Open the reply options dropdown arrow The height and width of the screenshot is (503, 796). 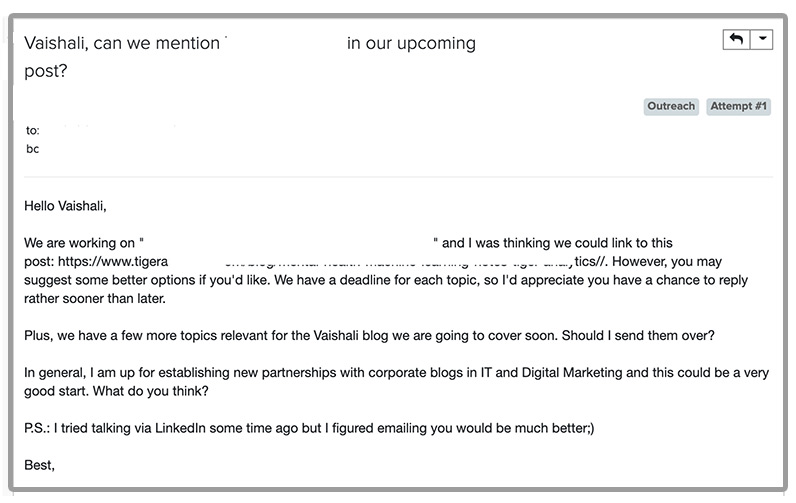(761, 39)
